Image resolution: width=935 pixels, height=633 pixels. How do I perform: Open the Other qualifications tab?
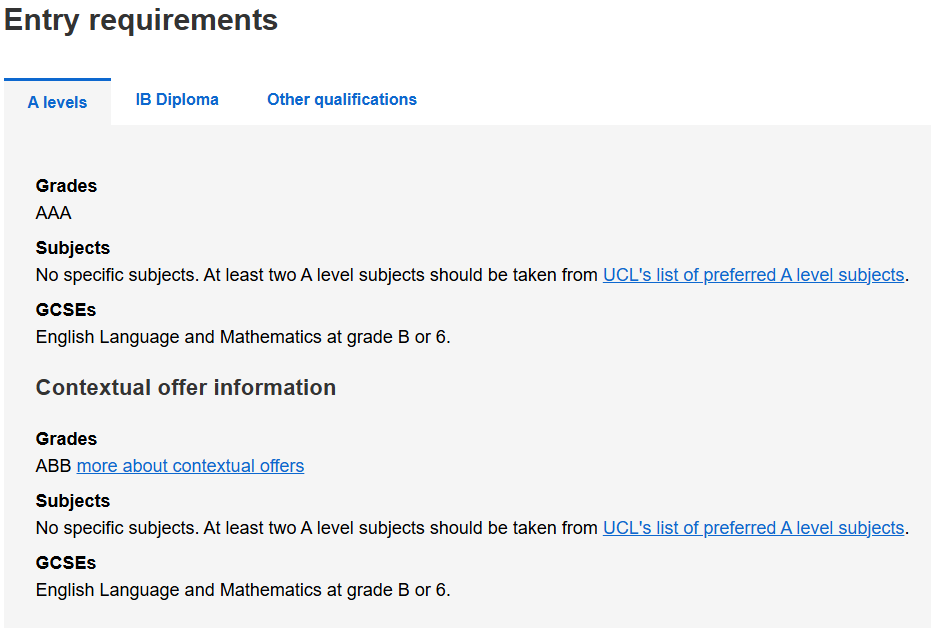341,100
